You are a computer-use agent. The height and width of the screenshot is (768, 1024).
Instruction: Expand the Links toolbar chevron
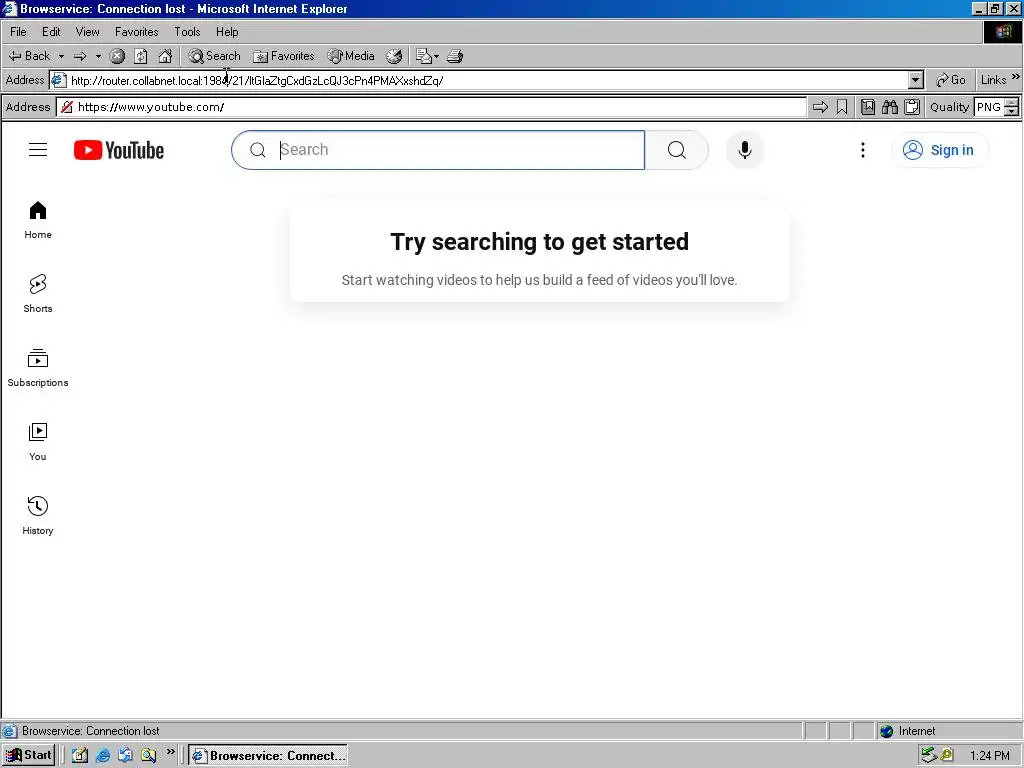pyautogui.click(x=1016, y=77)
